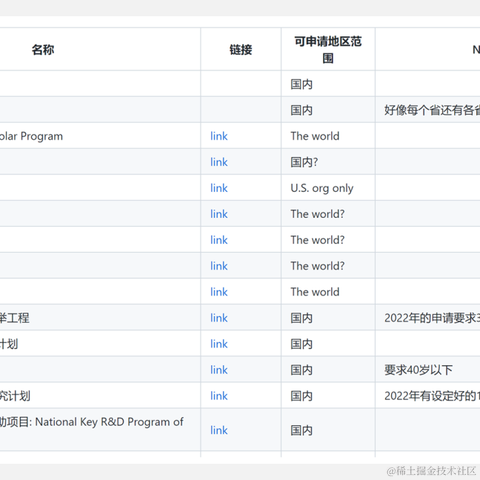Screen dimensions: 480x480
Task: Click the 链接 column header
Action: [x=241, y=50]
